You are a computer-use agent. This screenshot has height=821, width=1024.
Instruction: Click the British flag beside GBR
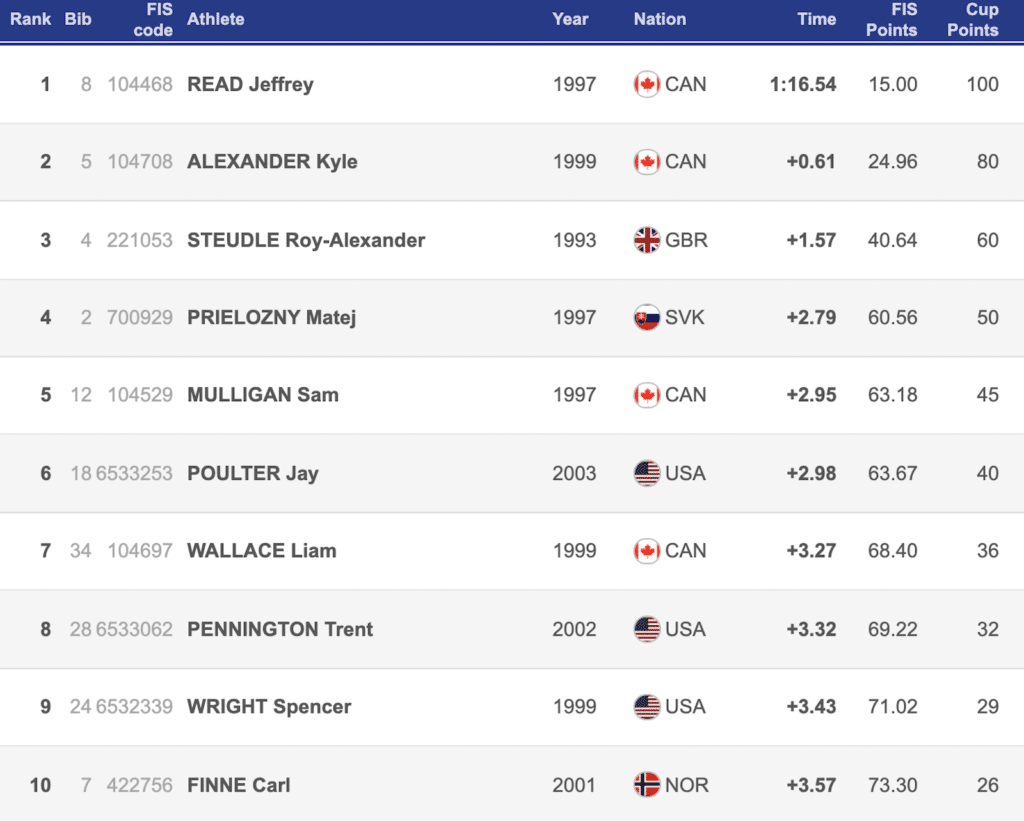646,240
